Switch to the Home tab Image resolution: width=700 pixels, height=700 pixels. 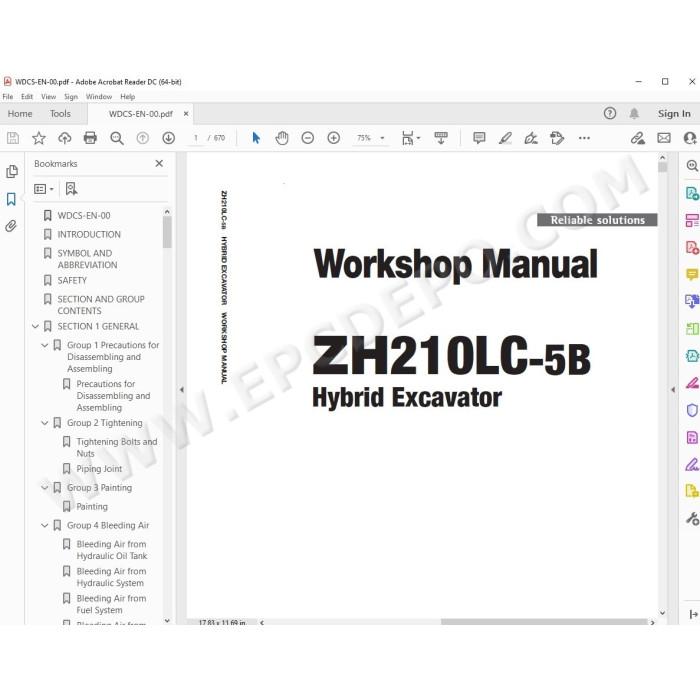(x=20, y=114)
